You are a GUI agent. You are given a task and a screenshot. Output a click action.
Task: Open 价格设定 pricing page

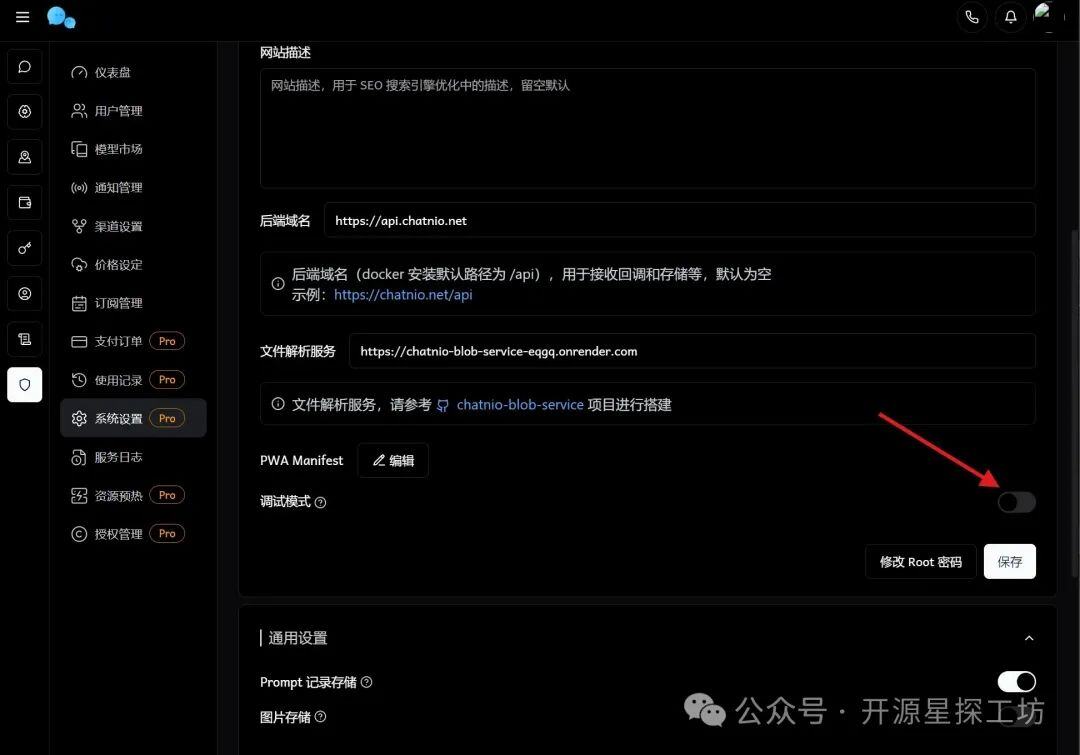(x=133, y=265)
